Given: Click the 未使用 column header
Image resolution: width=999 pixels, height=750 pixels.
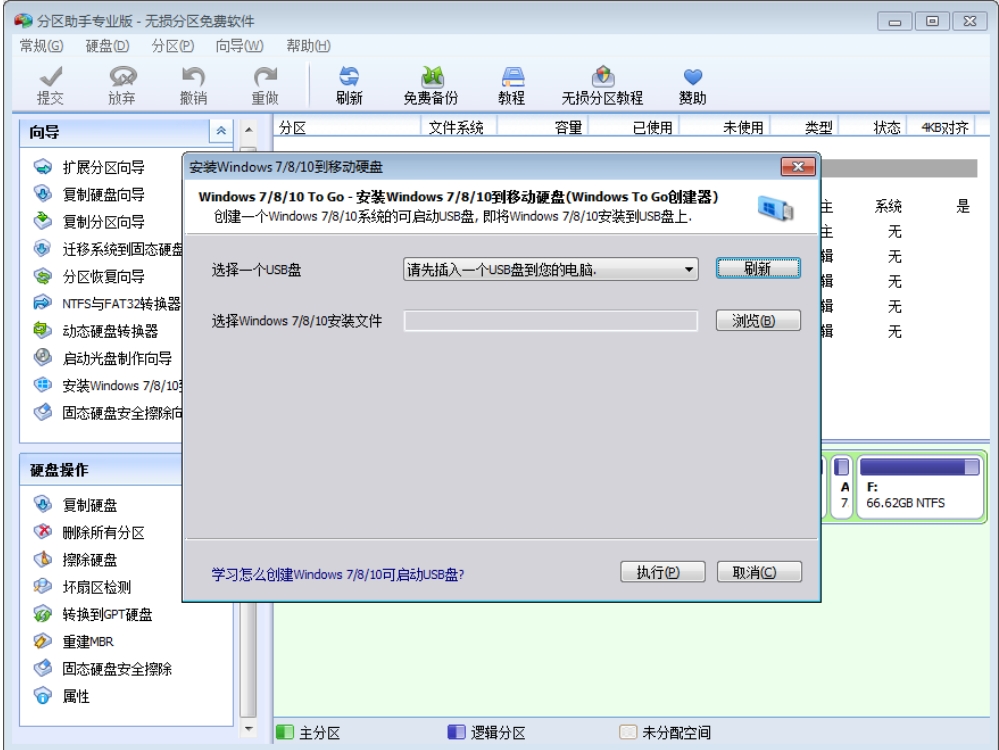Looking at the screenshot, I should [726, 127].
